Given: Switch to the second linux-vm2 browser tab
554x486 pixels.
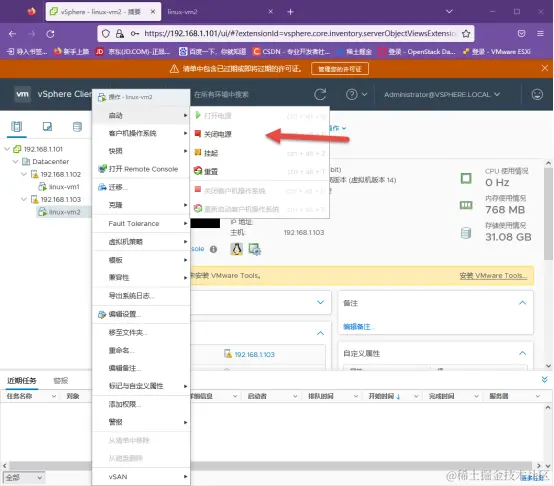Looking at the screenshot, I should tap(219, 12).
